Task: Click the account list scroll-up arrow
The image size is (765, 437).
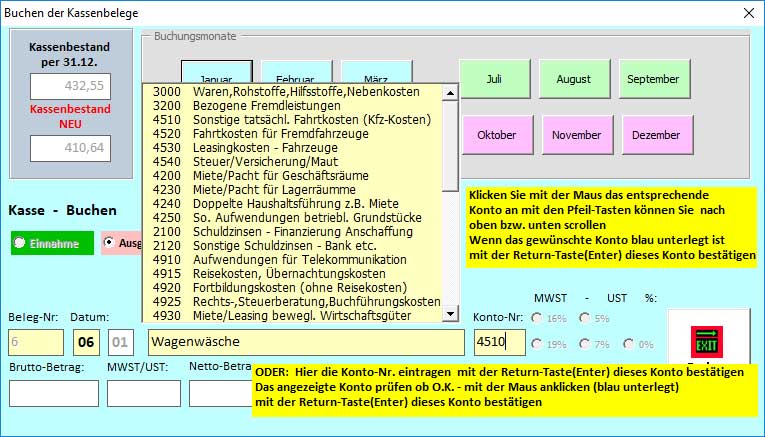Action: pyautogui.click(x=450, y=93)
